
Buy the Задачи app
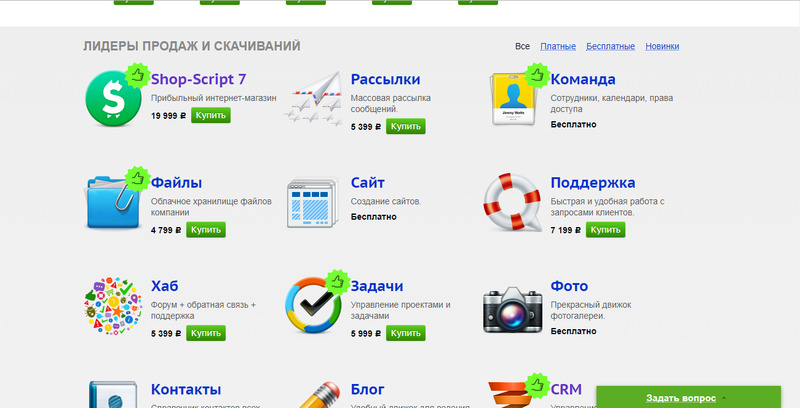point(406,333)
